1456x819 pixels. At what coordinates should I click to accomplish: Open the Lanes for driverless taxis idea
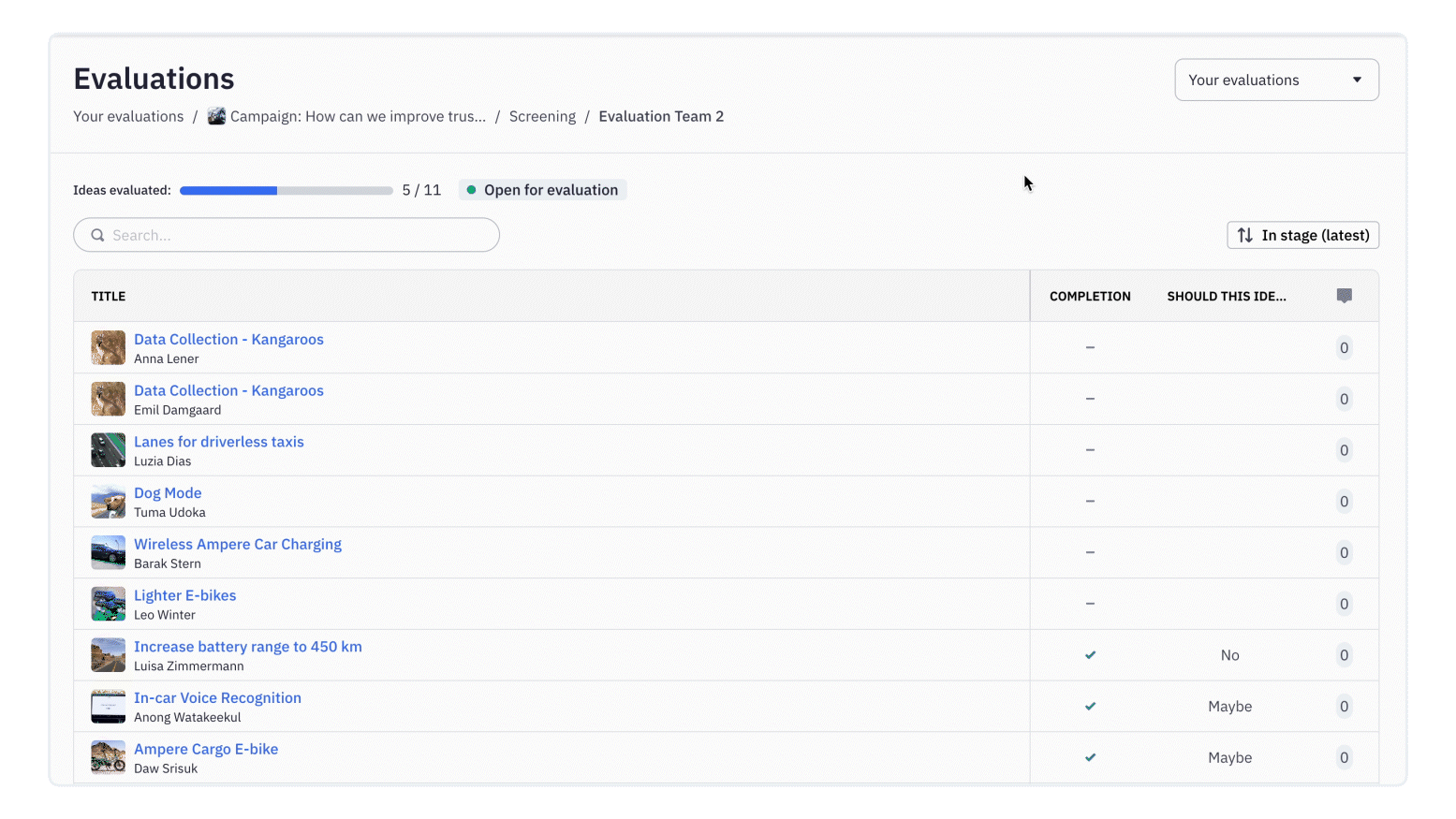pos(218,442)
